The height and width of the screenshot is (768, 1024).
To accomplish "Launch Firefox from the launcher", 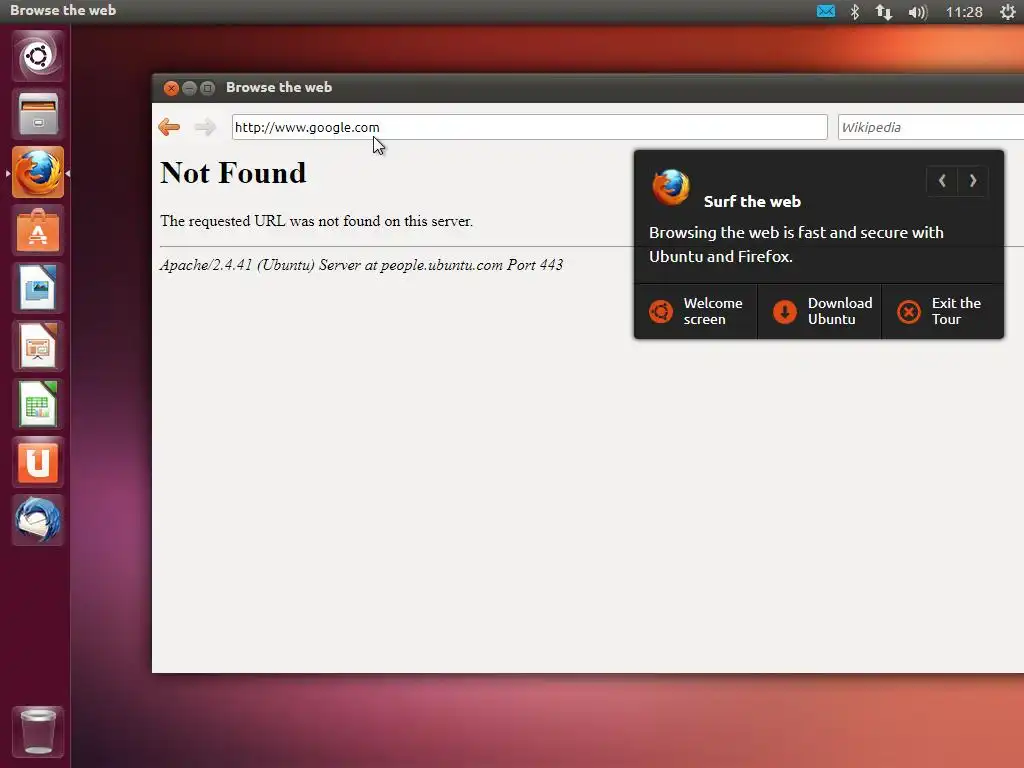I will pos(38,172).
